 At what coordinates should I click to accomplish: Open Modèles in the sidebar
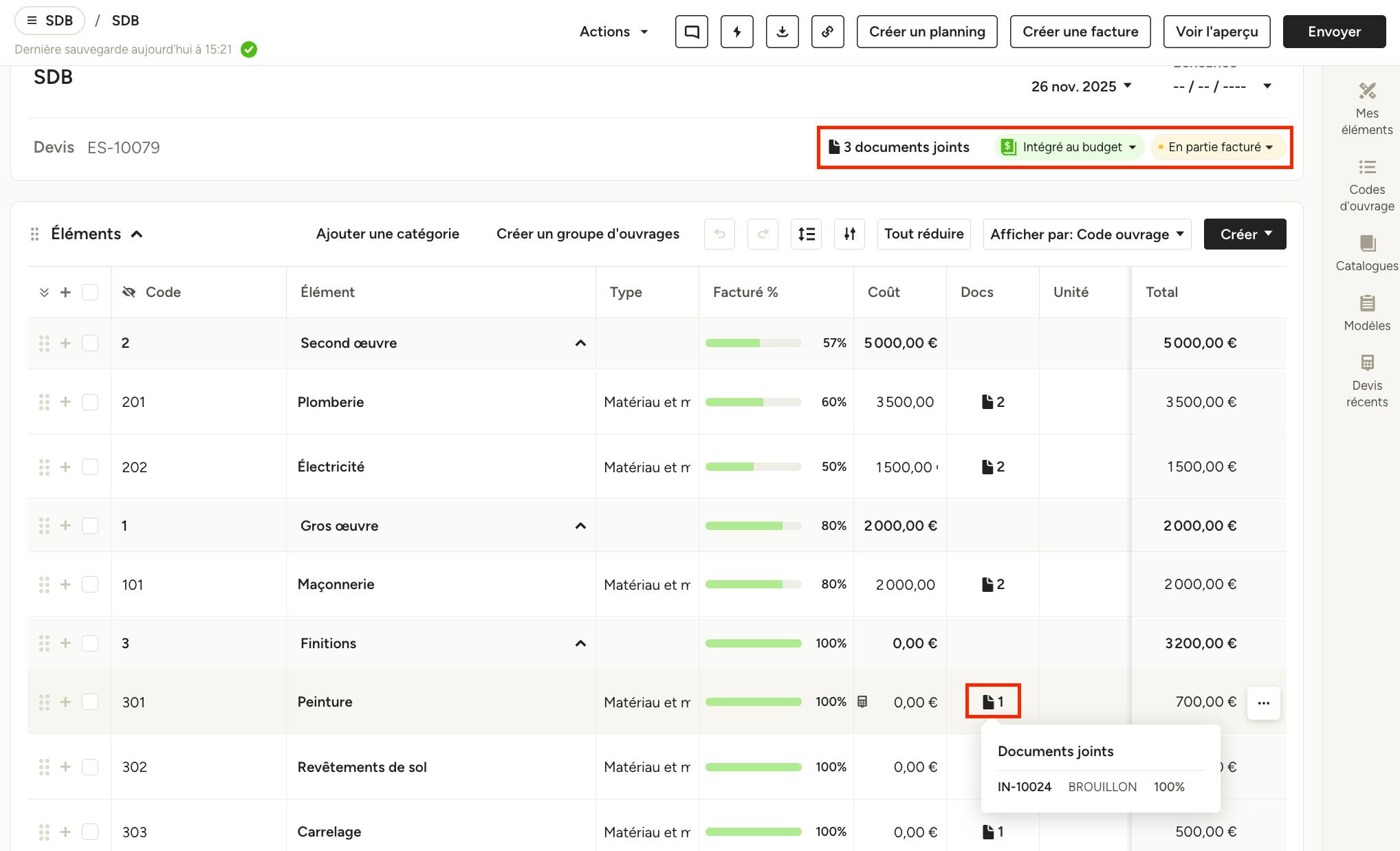(1367, 313)
